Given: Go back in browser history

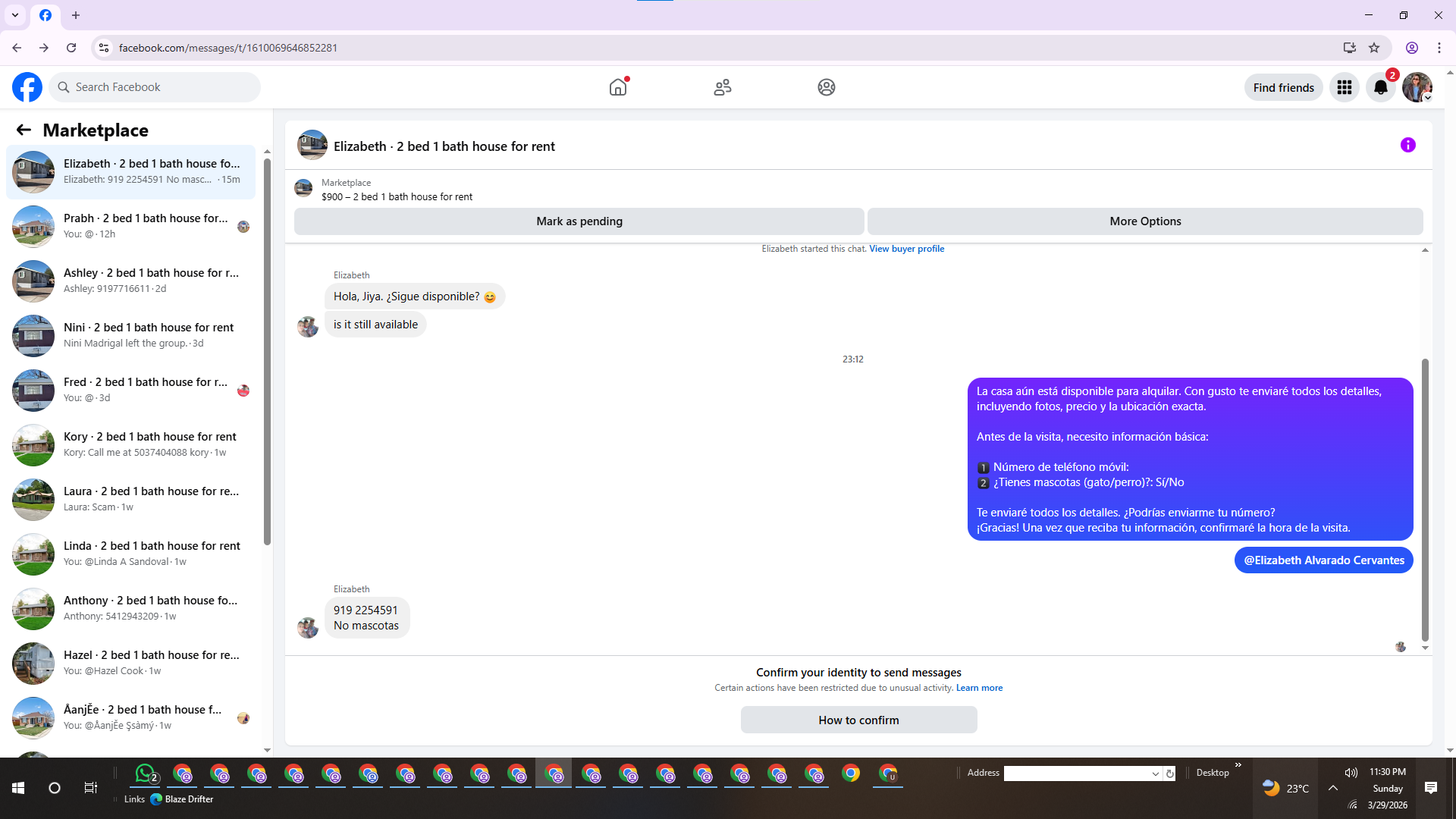Looking at the screenshot, I should click(x=17, y=48).
